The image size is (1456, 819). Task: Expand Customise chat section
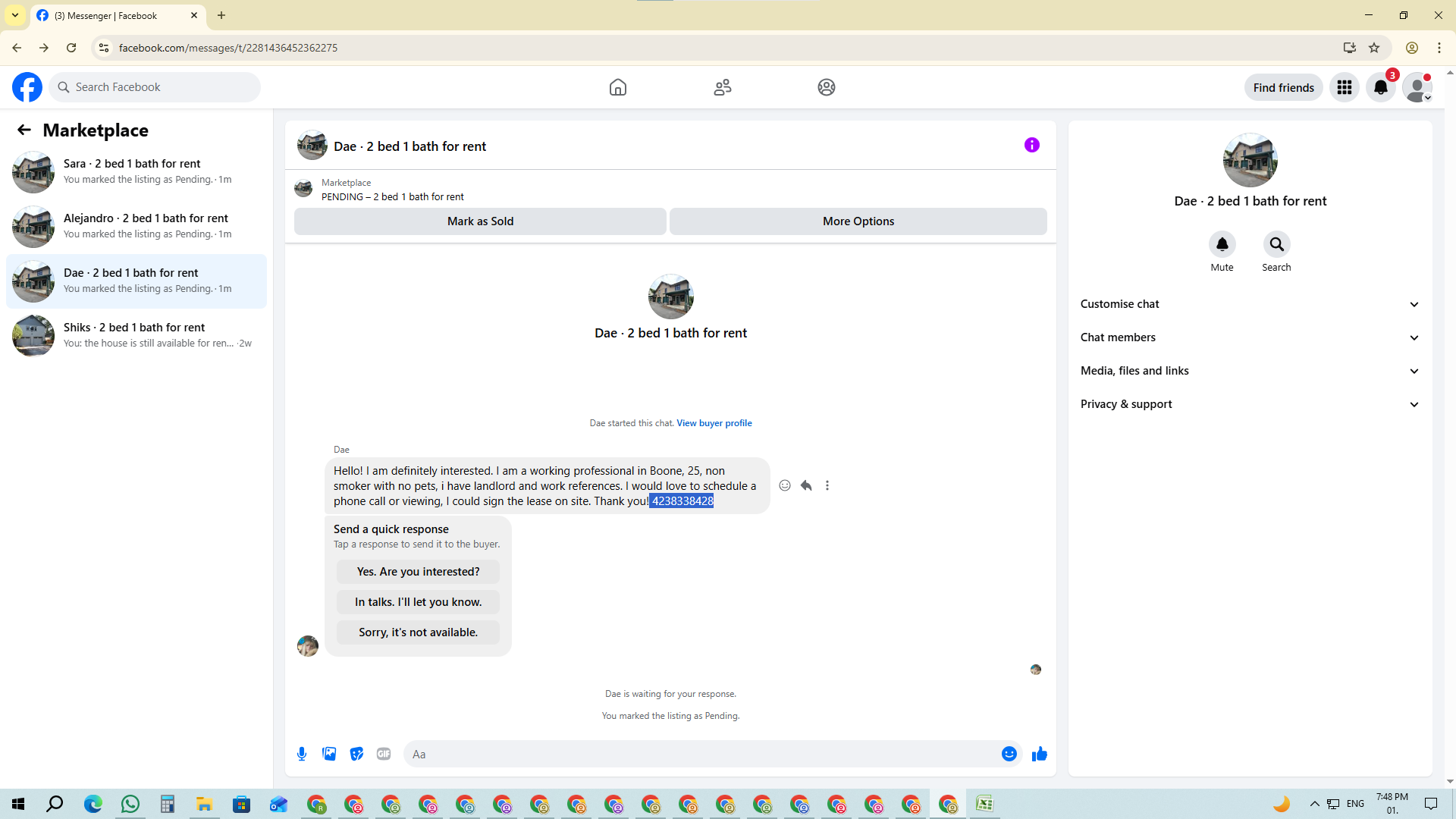click(1250, 304)
